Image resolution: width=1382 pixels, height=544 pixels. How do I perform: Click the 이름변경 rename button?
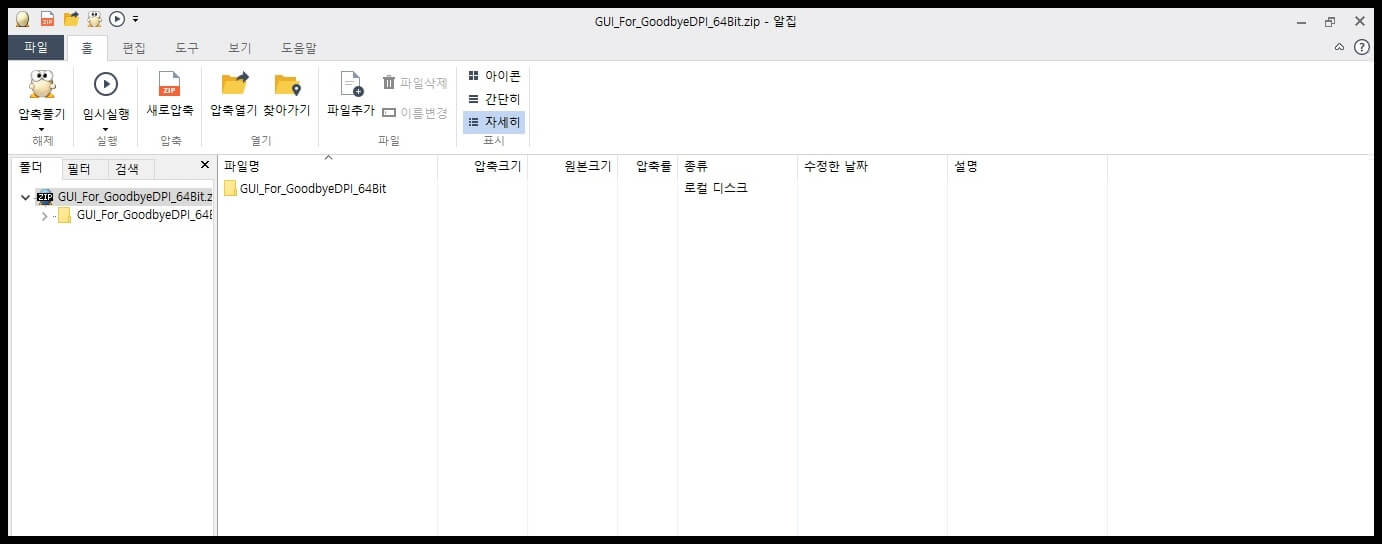click(415, 113)
